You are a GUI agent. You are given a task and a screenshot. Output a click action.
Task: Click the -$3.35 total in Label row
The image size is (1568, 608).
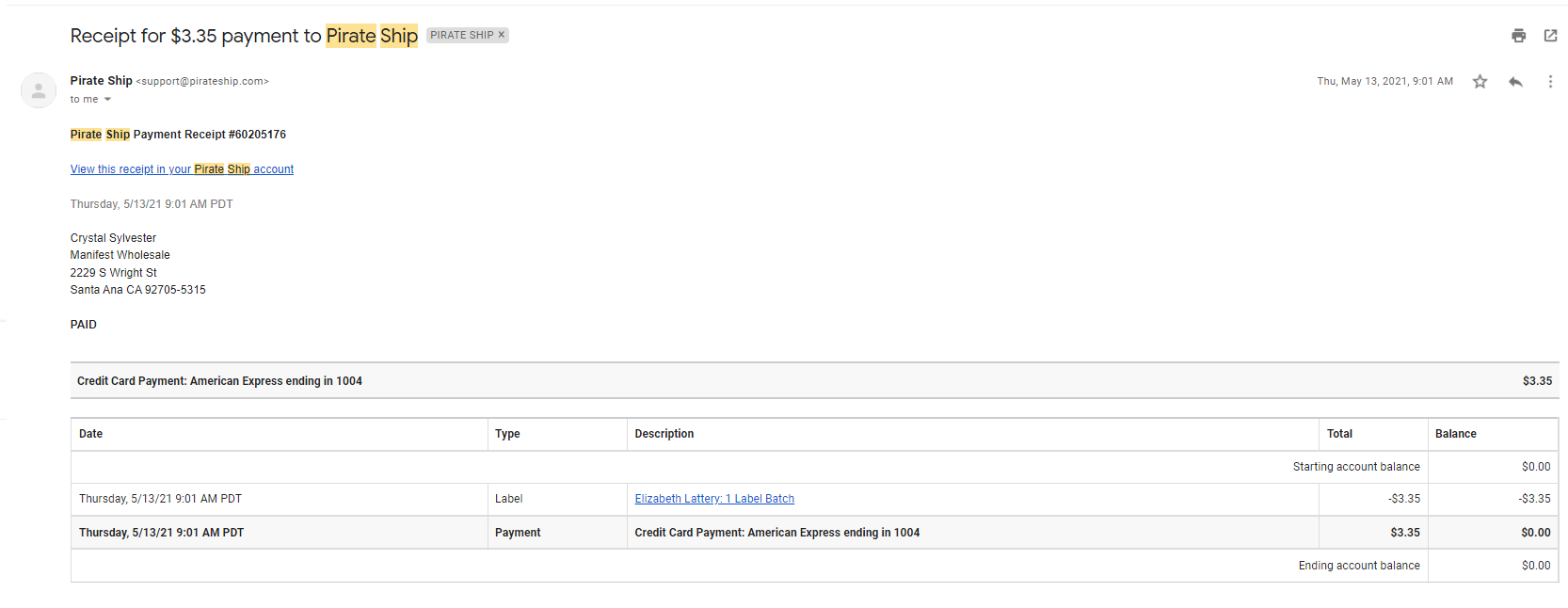tap(1404, 499)
